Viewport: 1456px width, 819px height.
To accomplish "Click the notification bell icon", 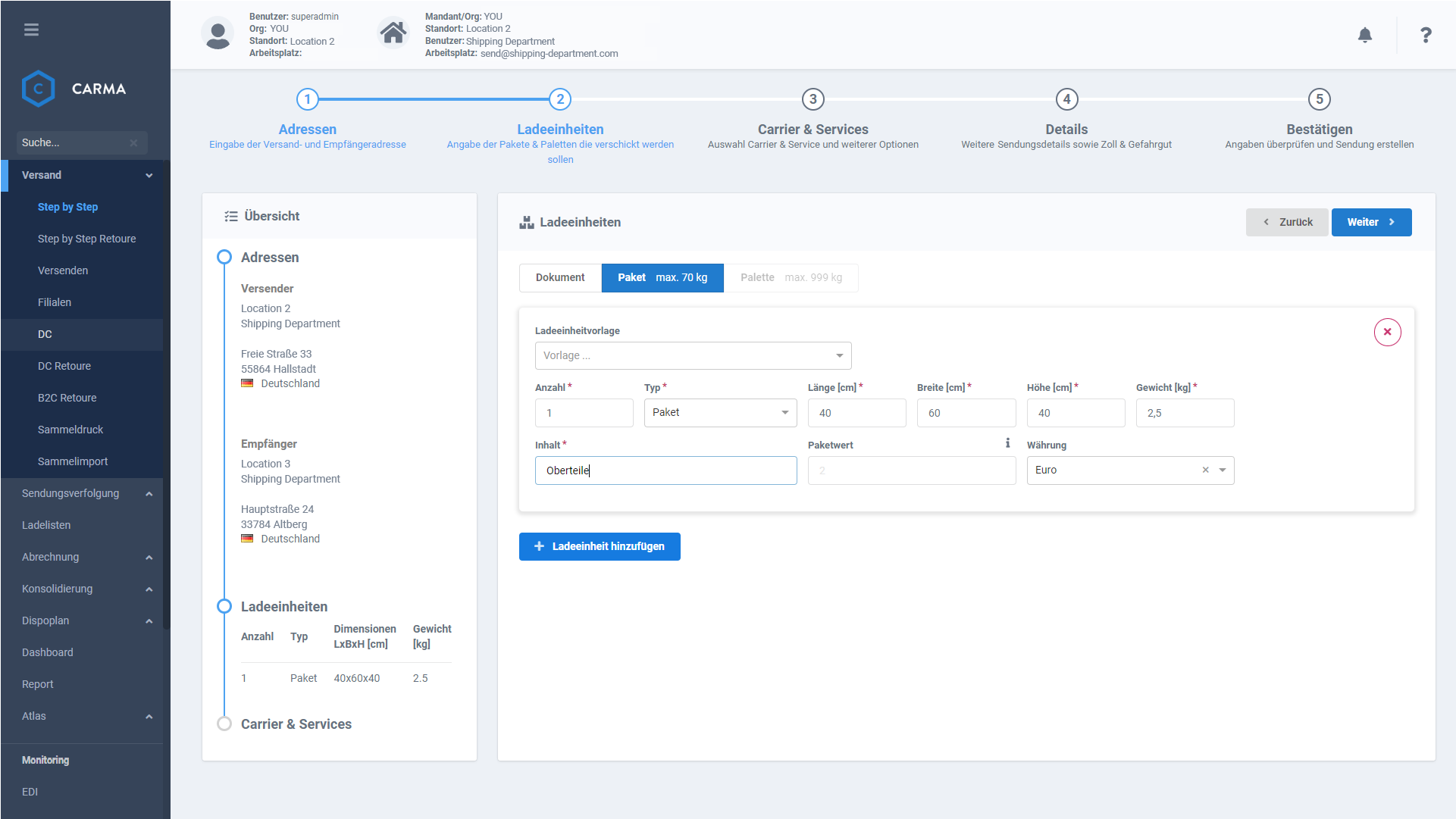I will (1364, 35).
